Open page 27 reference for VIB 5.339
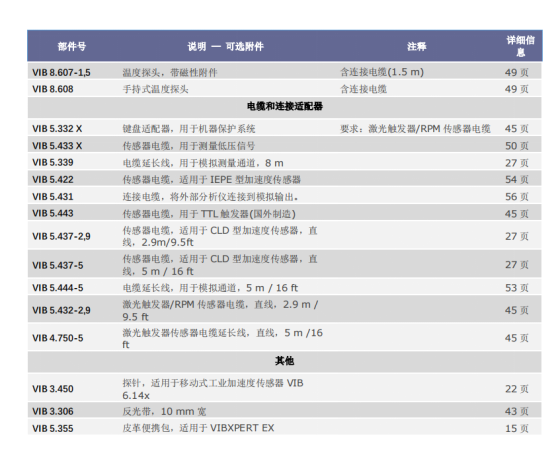This screenshot has width=554, height=463. (x=517, y=163)
